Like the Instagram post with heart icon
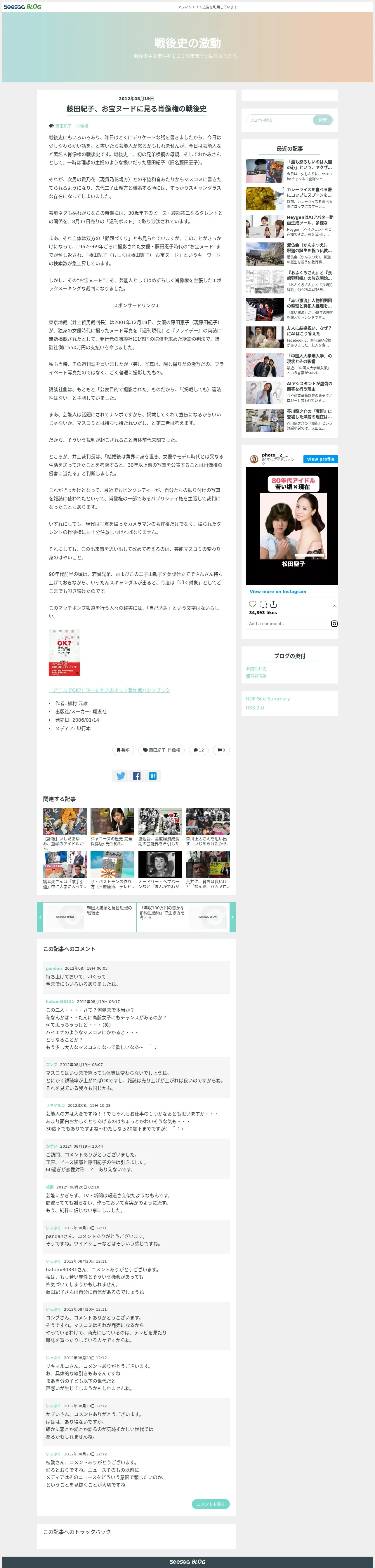 252,604
